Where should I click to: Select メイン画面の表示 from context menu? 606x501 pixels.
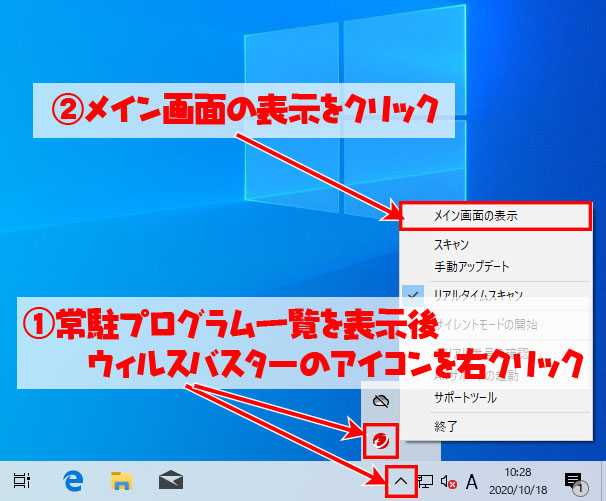click(x=495, y=216)
